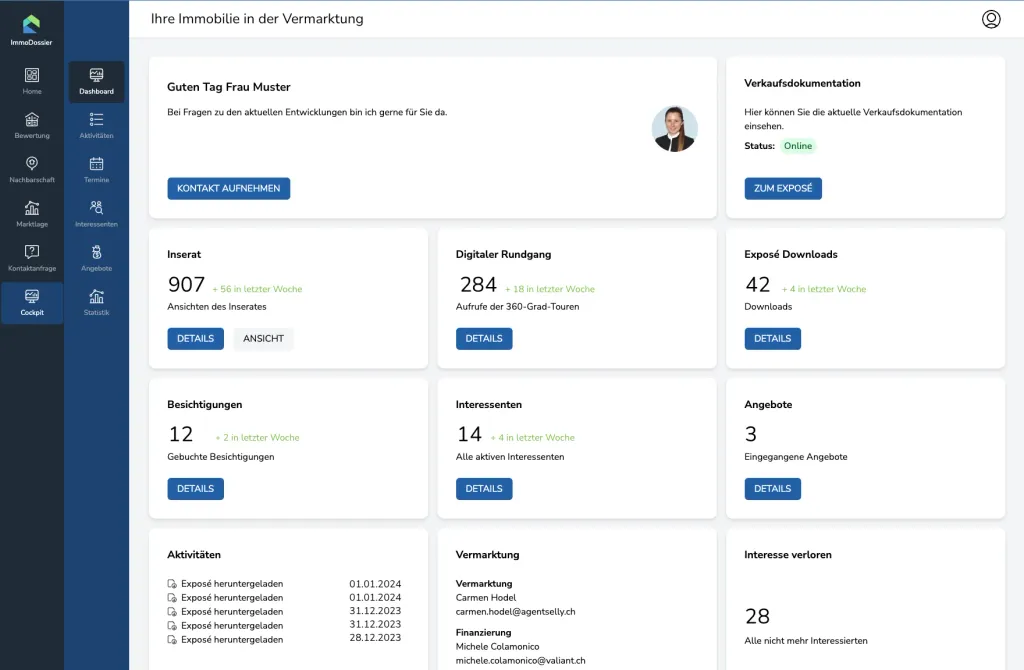The image size is (1024, 670).
Task: View DETAILS for Digitaler Rundgang
Action: (x=484, y=338)
